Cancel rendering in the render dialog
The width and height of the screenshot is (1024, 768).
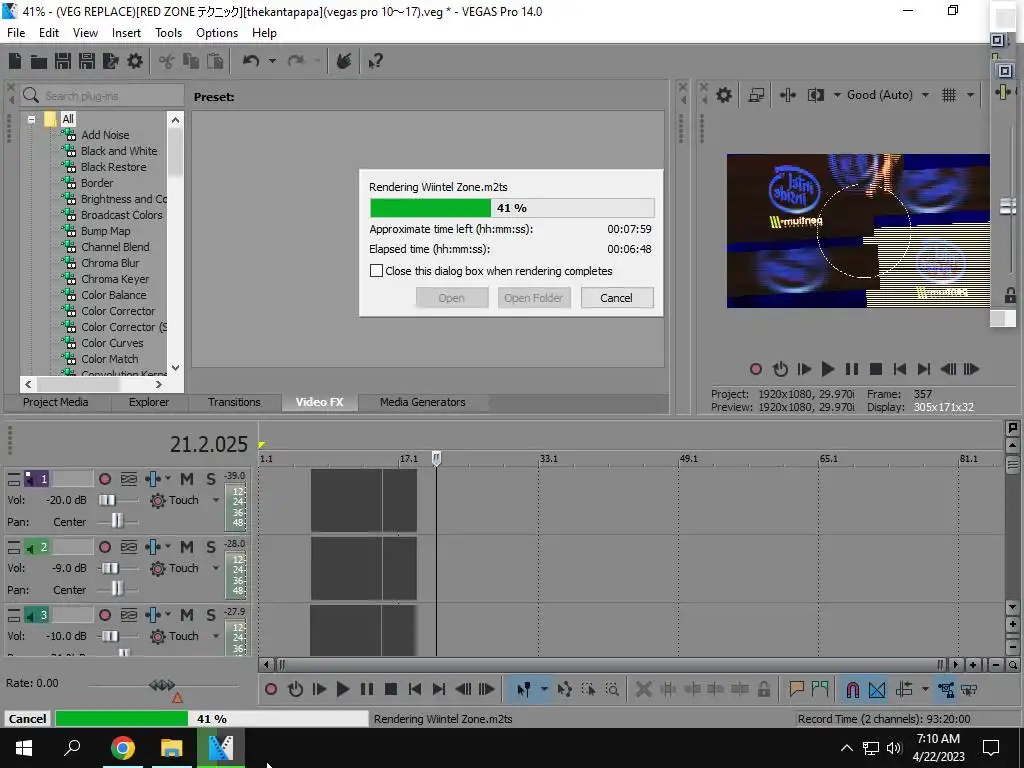[x=616, y=298]
